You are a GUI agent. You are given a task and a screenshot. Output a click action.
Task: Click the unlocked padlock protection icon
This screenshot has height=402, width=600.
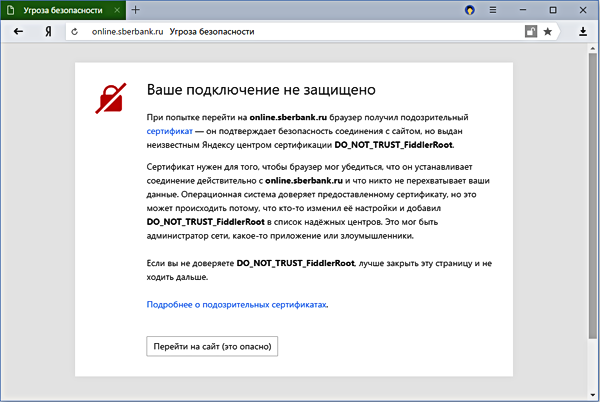click(x=531, y=31)
